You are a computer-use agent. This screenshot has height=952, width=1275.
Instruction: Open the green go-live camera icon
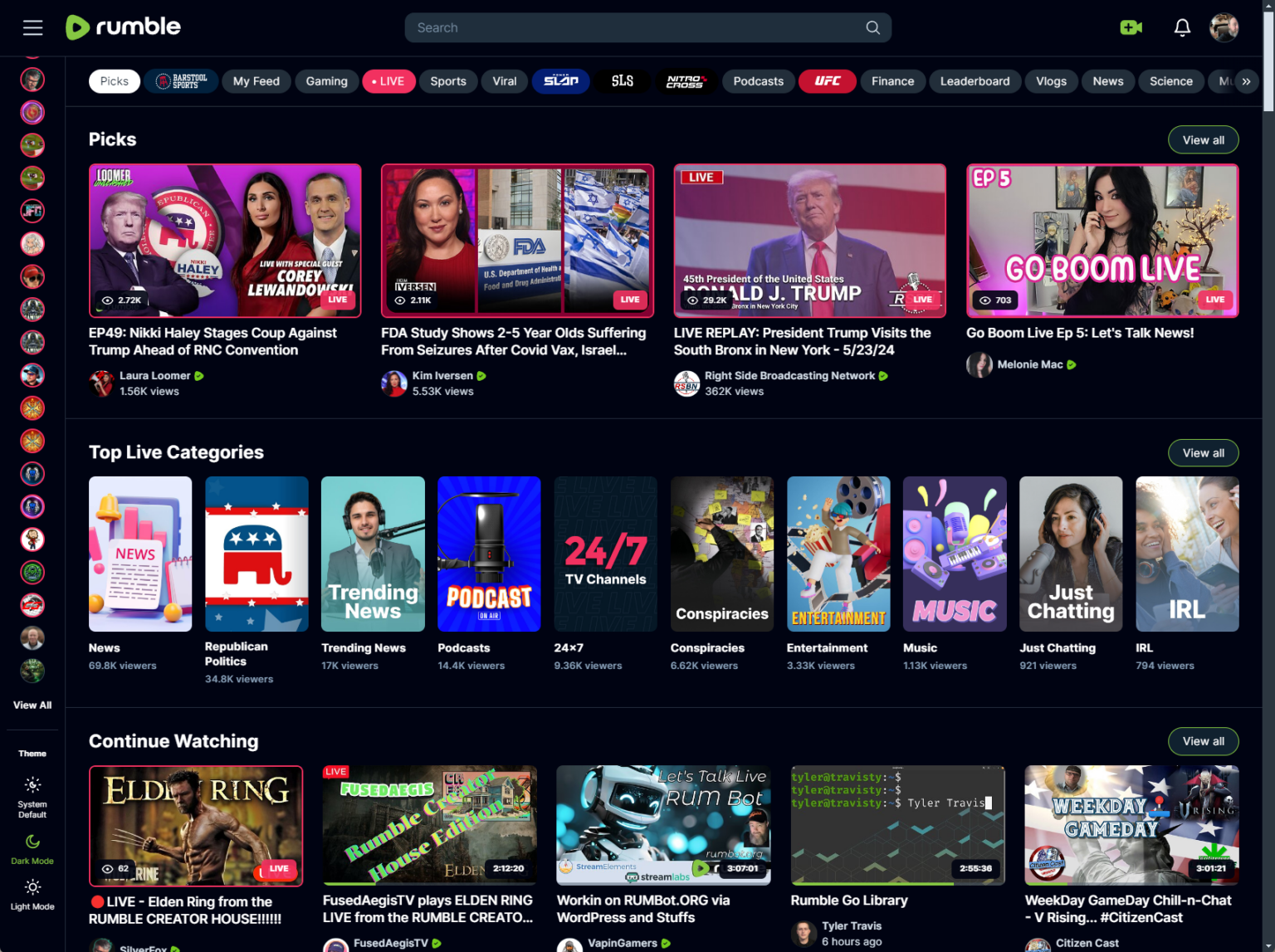(x=1131, y=27)
